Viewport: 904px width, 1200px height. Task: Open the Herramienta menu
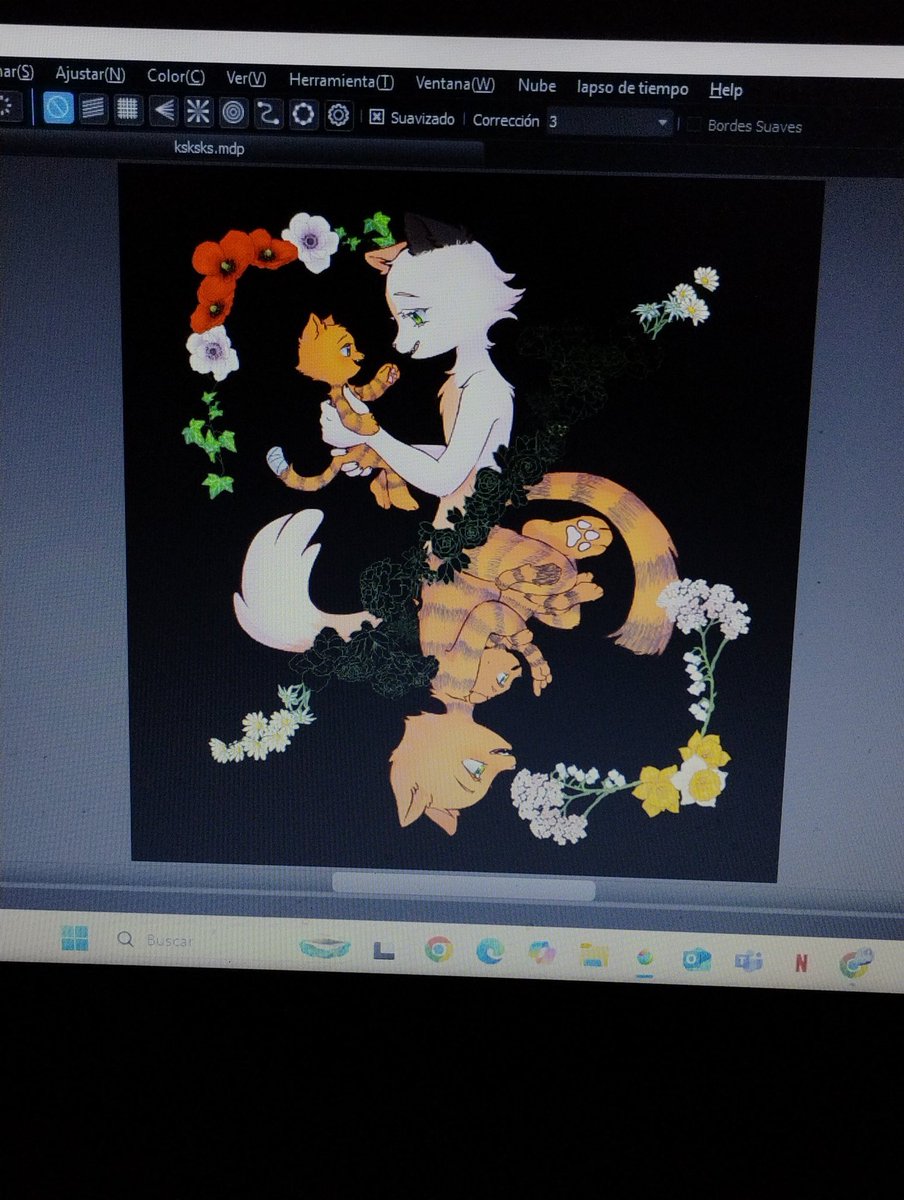point(341,81)
